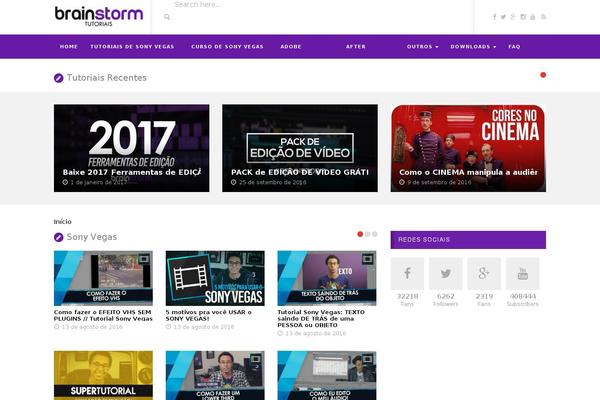Open 'Como fazer um Lower Third' thumbnail
The width and height of the screenshot is (600, 400).
tap(215, 376)
